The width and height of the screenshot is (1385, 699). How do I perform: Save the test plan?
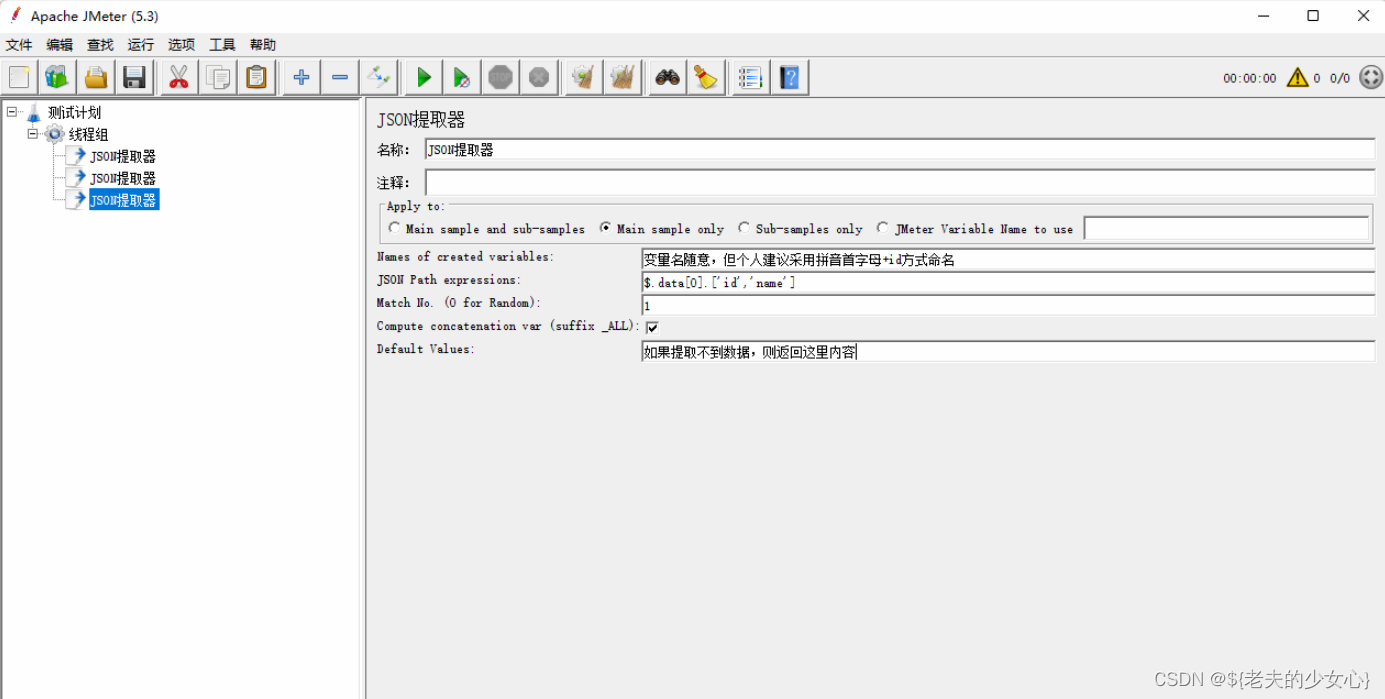tap(134, 77)
